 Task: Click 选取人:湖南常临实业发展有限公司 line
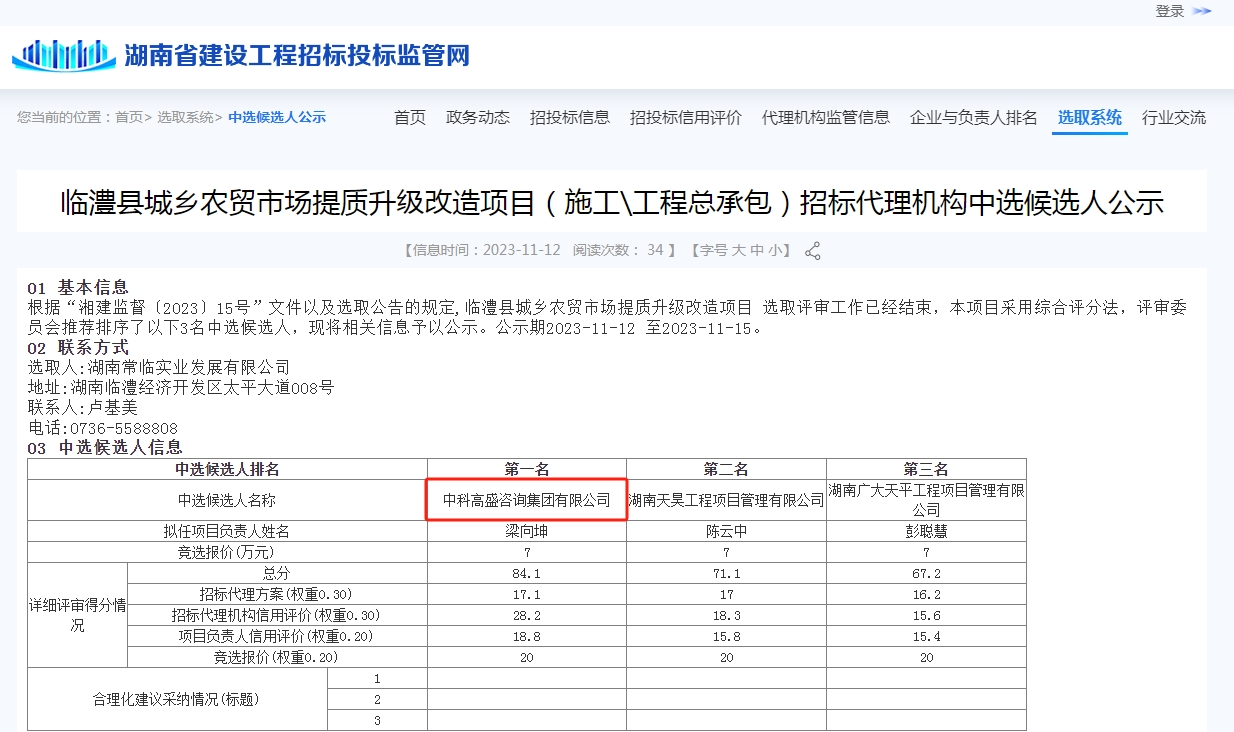pos(159,368)
